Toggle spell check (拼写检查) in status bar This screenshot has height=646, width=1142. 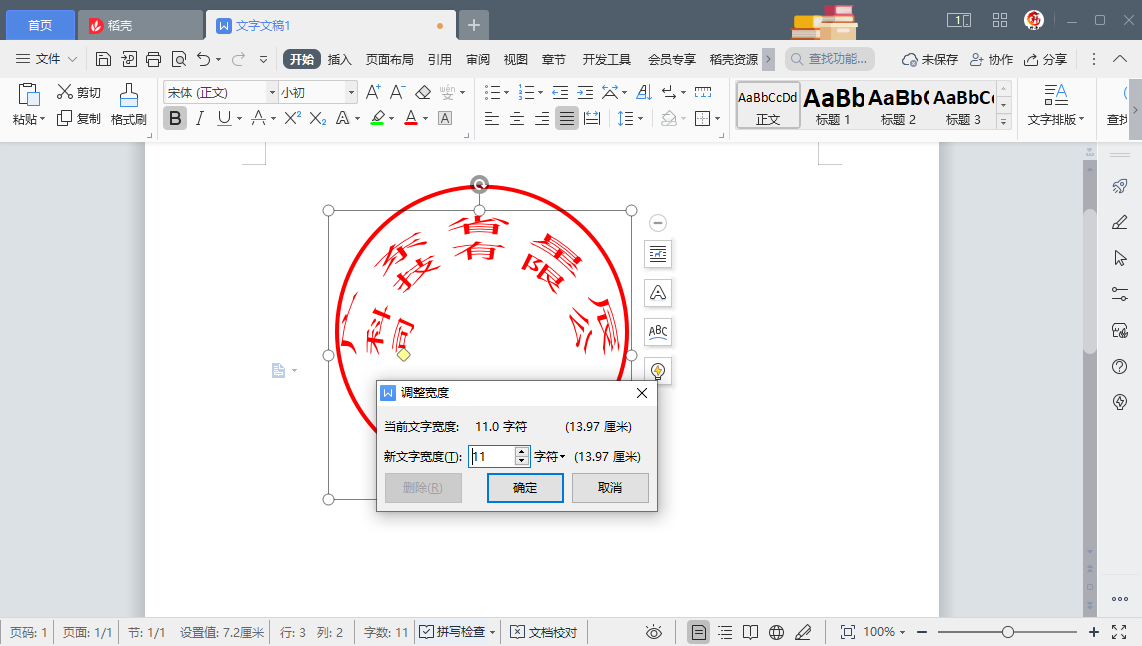pyautogui.click(x=457, y=632)
